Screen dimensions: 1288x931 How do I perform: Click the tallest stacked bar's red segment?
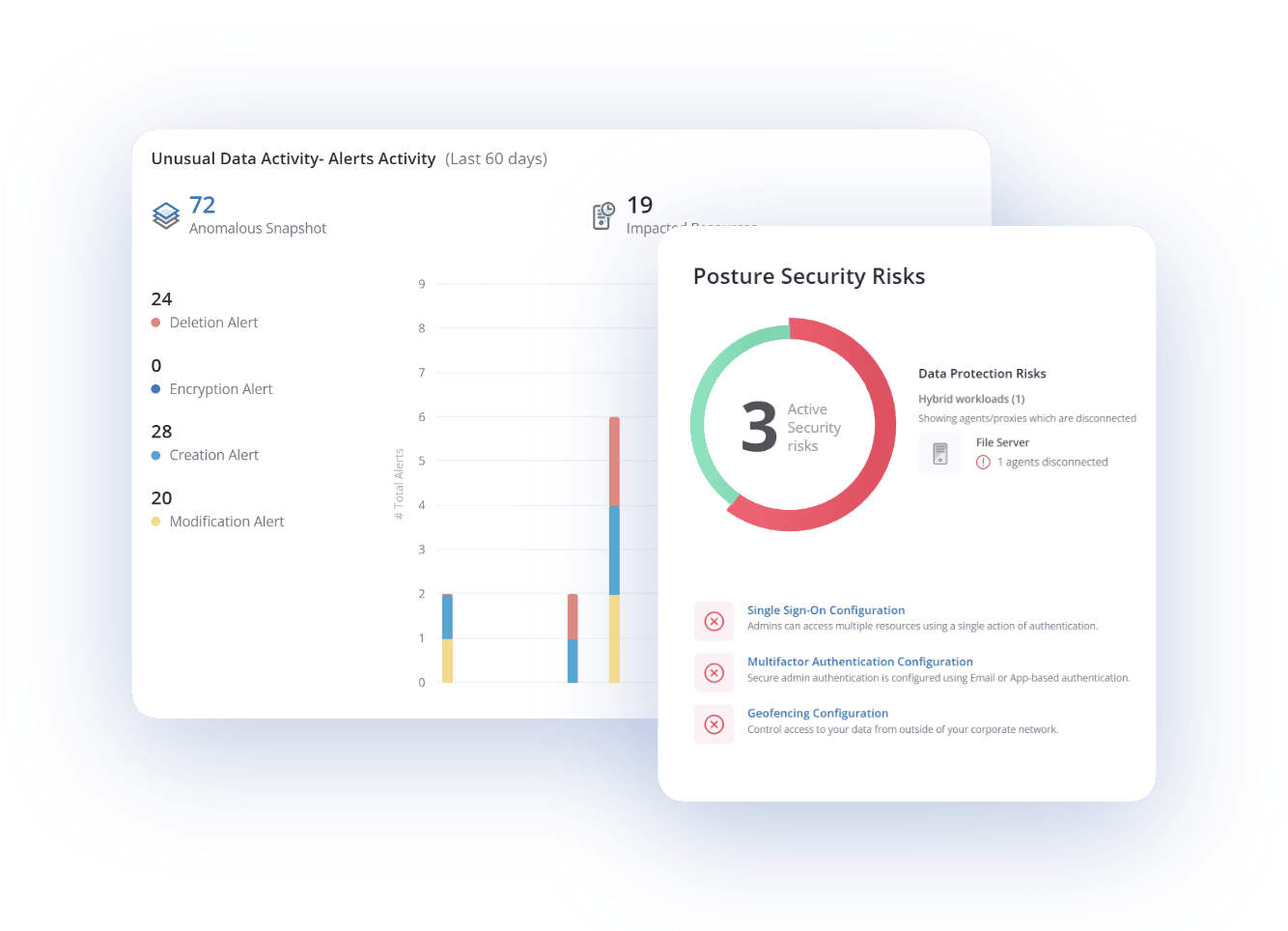click(x=614, y=462)
